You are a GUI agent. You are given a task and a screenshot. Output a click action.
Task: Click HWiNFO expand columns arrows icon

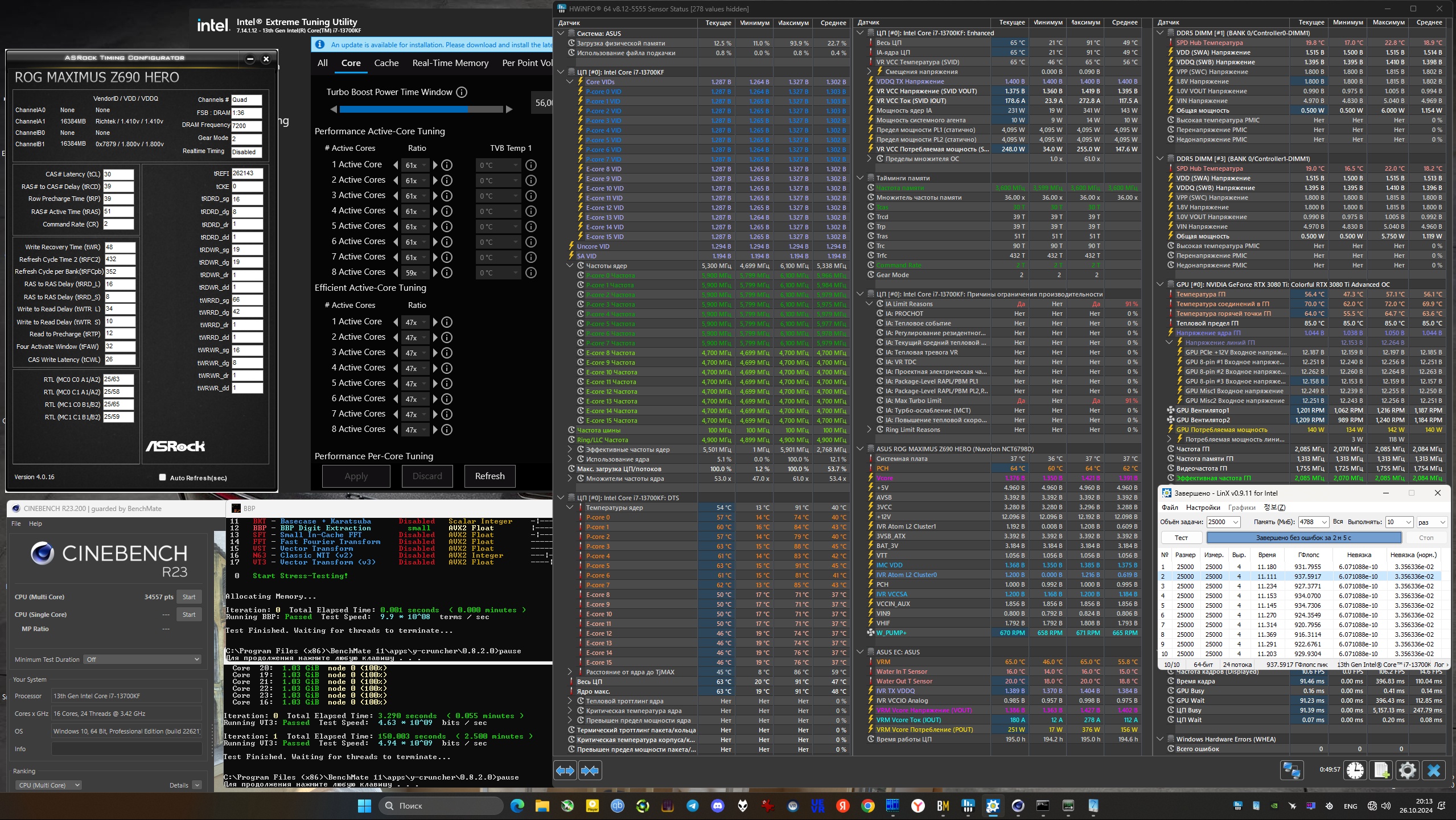pos(565,770)
